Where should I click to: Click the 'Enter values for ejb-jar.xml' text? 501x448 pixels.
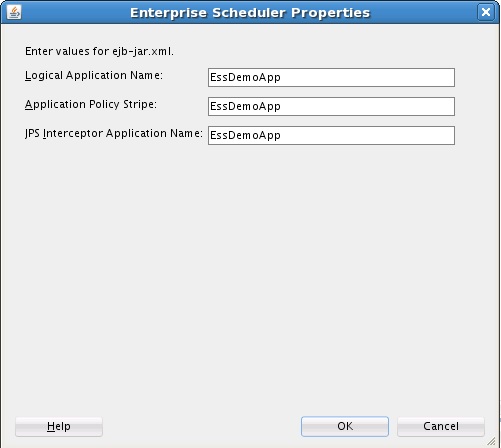pos(99,51)
